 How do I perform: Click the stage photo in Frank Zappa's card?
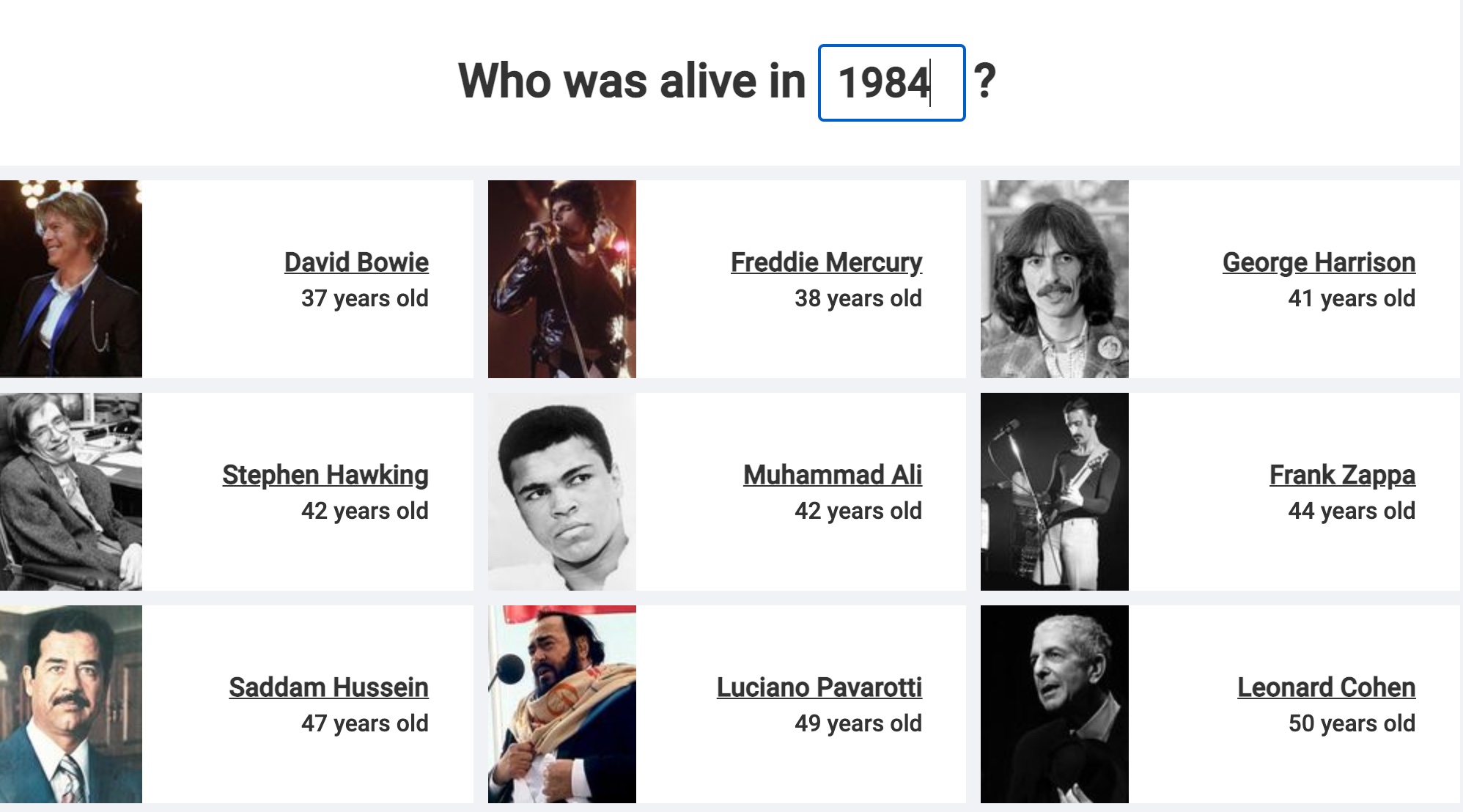[1055, 491]
